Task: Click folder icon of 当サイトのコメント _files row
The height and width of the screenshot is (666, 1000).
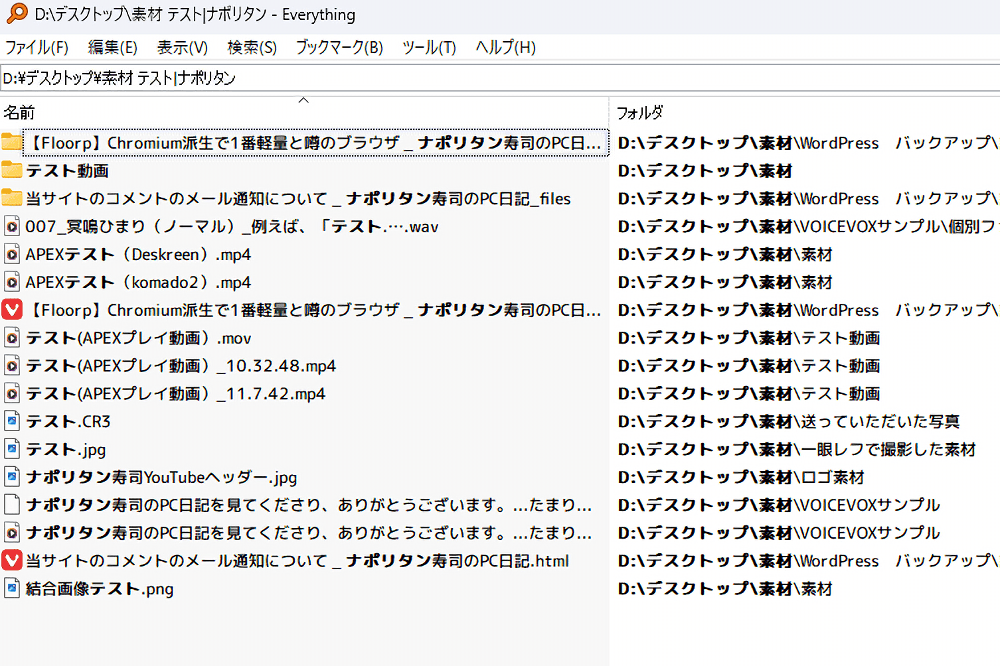Action: click(x=11, y=198)
